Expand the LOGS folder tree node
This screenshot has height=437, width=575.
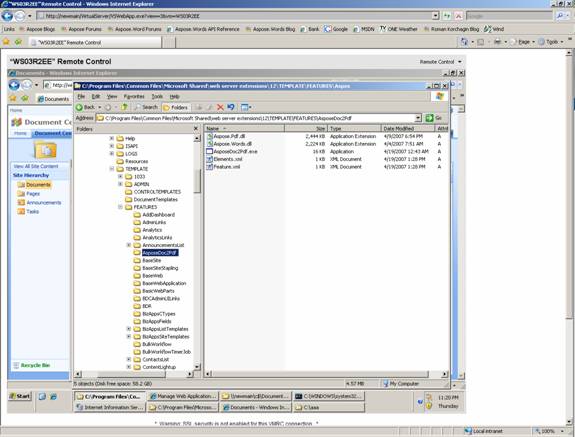(111, 154)
